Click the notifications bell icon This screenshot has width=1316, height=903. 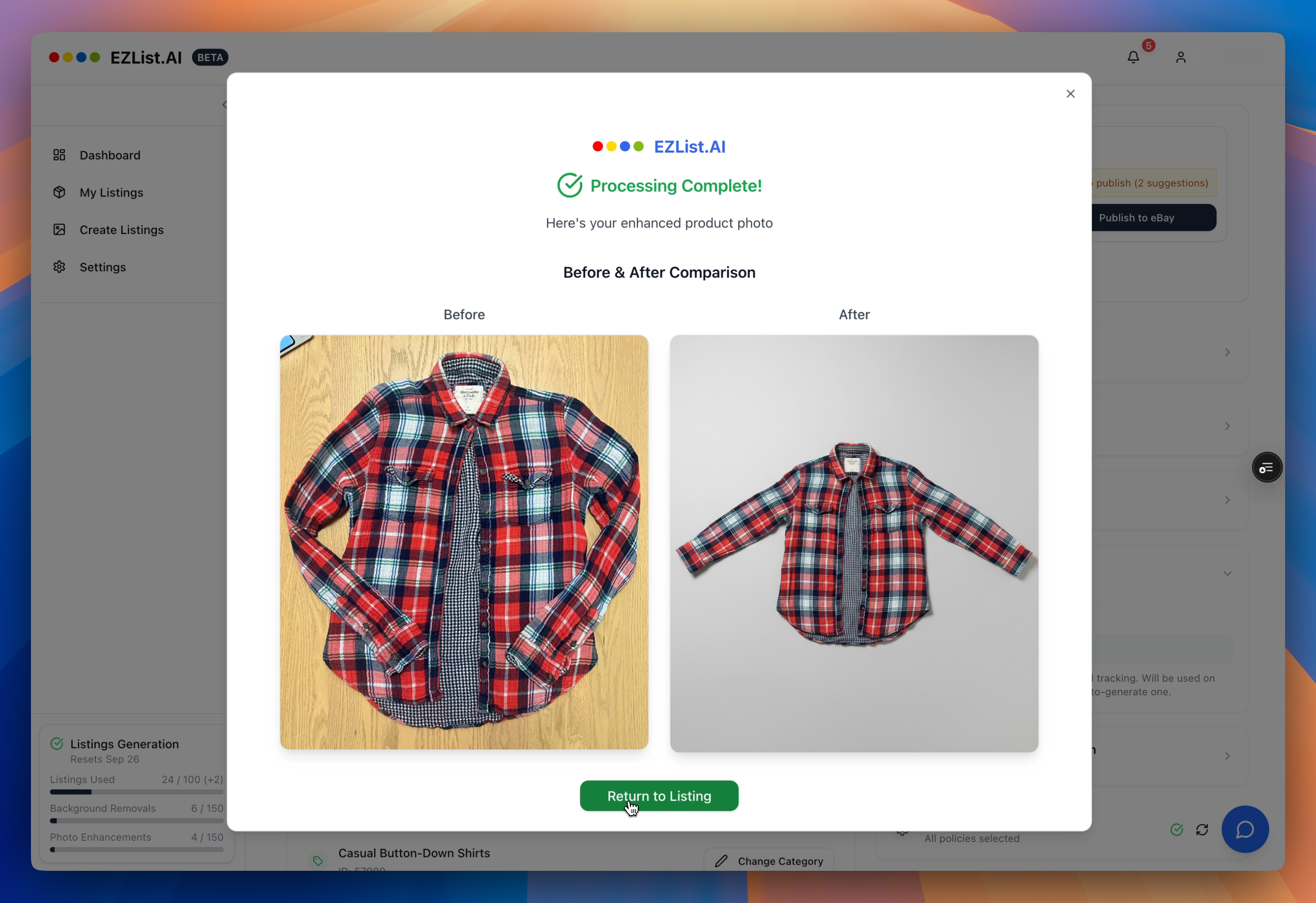1133,57
